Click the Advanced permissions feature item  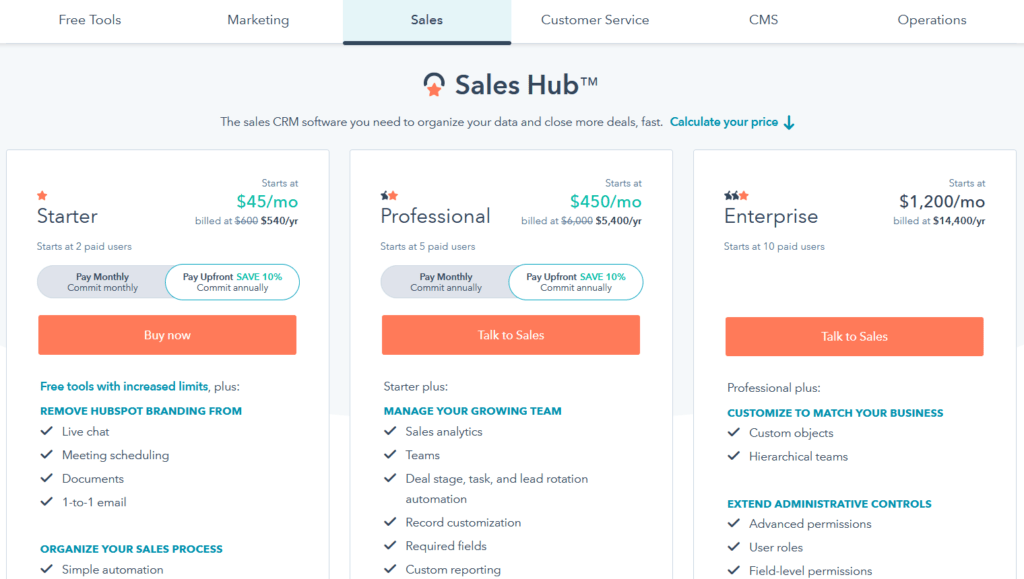pos(810,524)
